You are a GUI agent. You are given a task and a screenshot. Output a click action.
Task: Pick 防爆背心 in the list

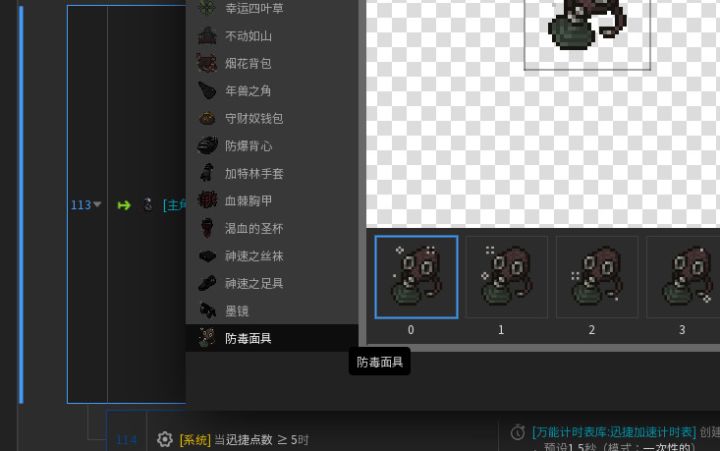[272, 146]
